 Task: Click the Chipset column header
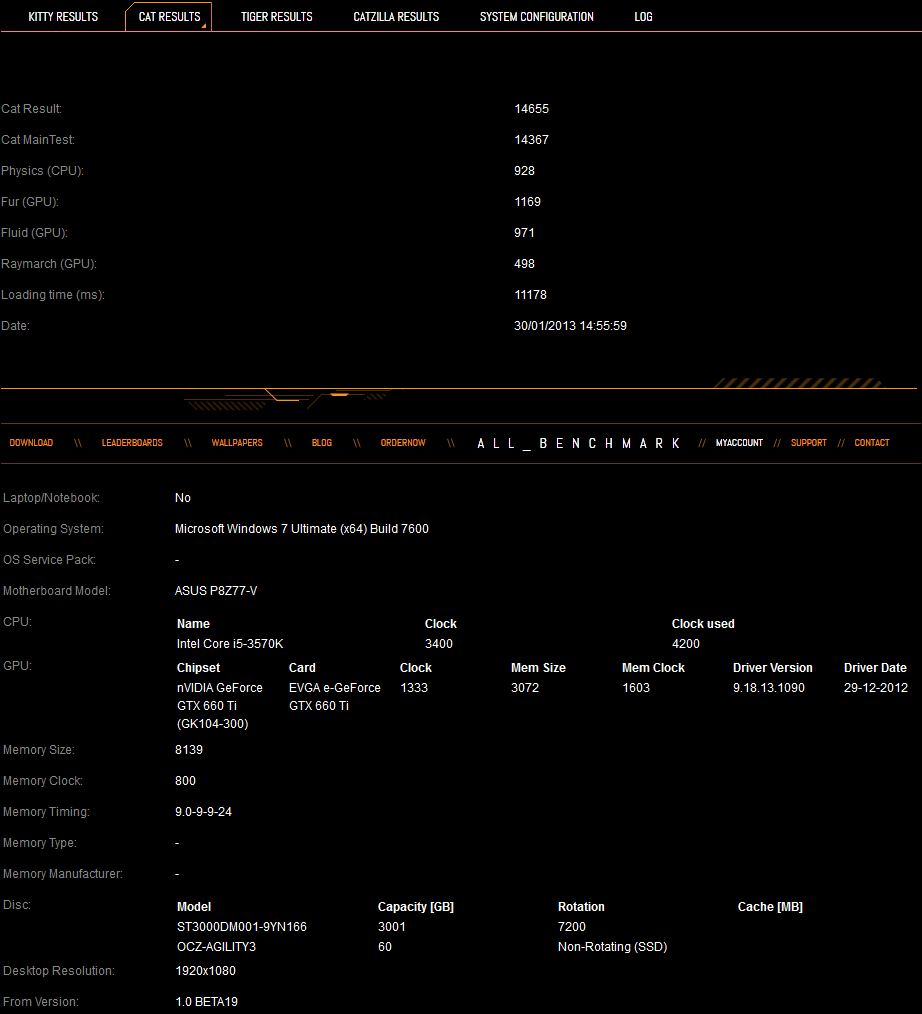(x=198, y=668)
